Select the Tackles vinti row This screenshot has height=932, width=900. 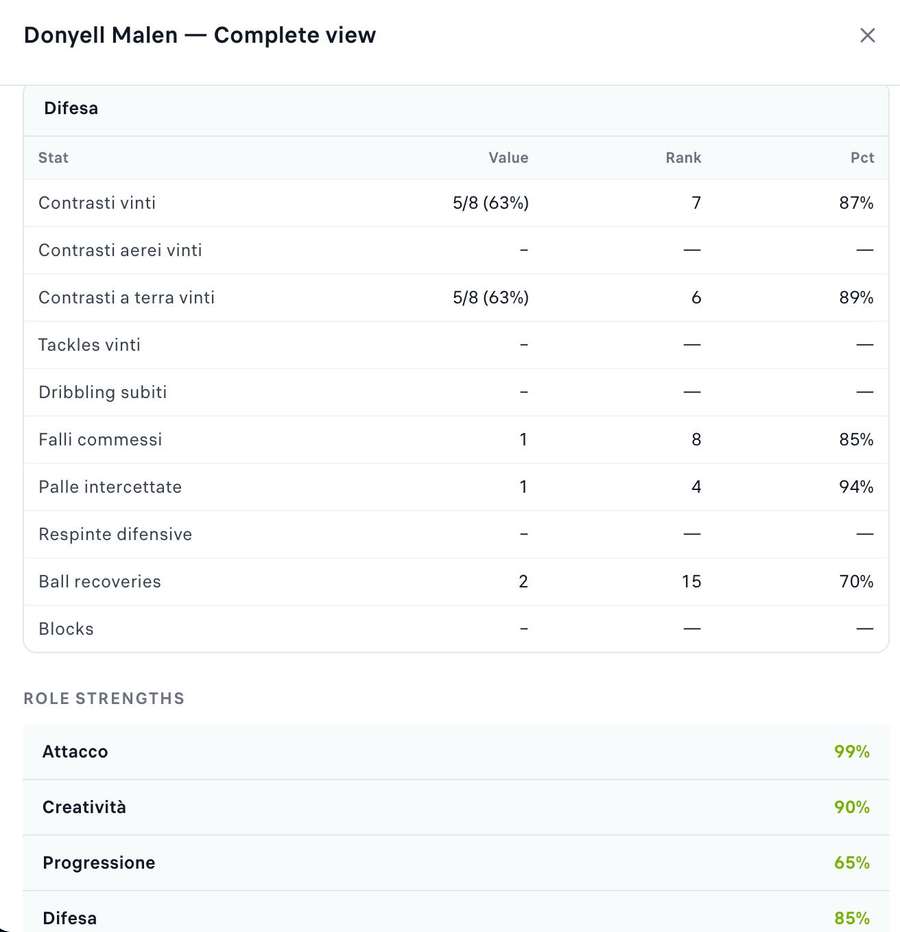(x=456, y=345)
